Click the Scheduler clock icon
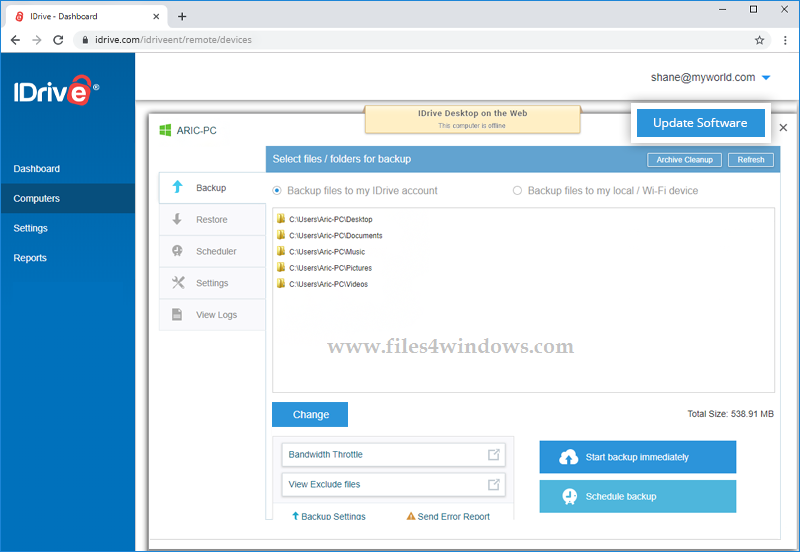The width and height of the screenshot is (800, 552). [177, 250]
